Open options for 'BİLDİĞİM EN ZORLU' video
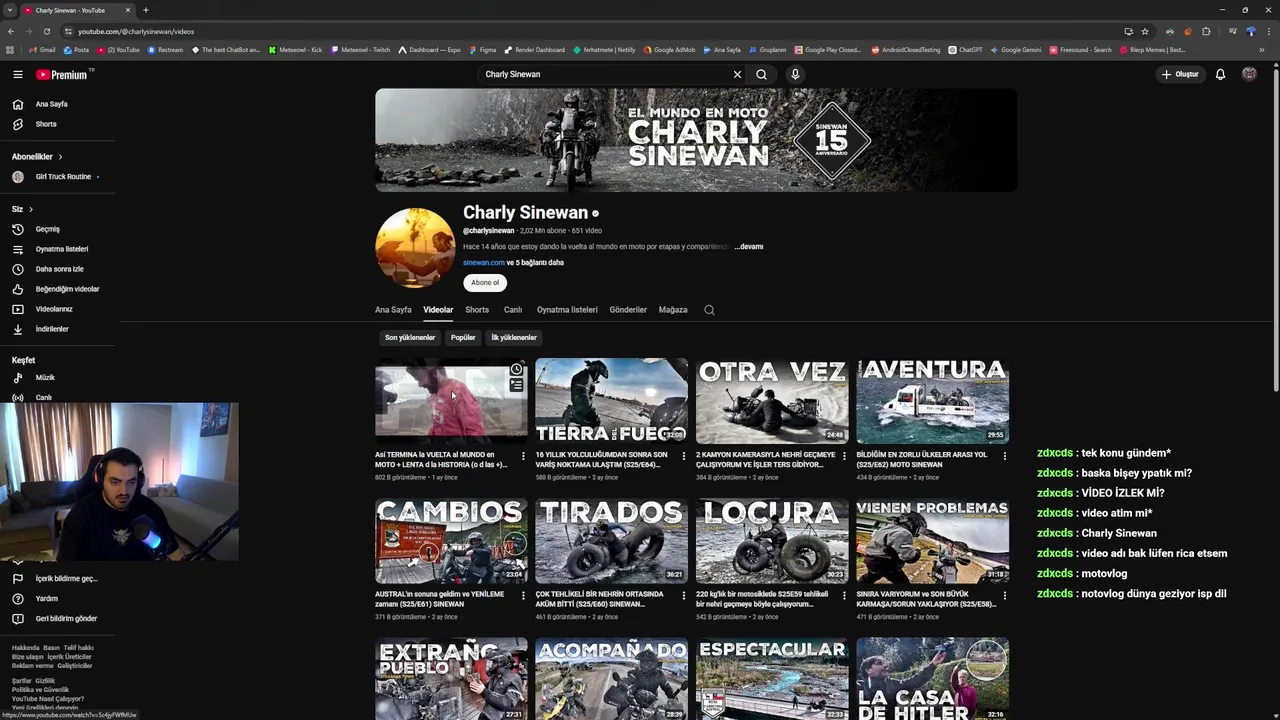The height and width of the screenshot is (720, 1280). [x=1004, y=456]
